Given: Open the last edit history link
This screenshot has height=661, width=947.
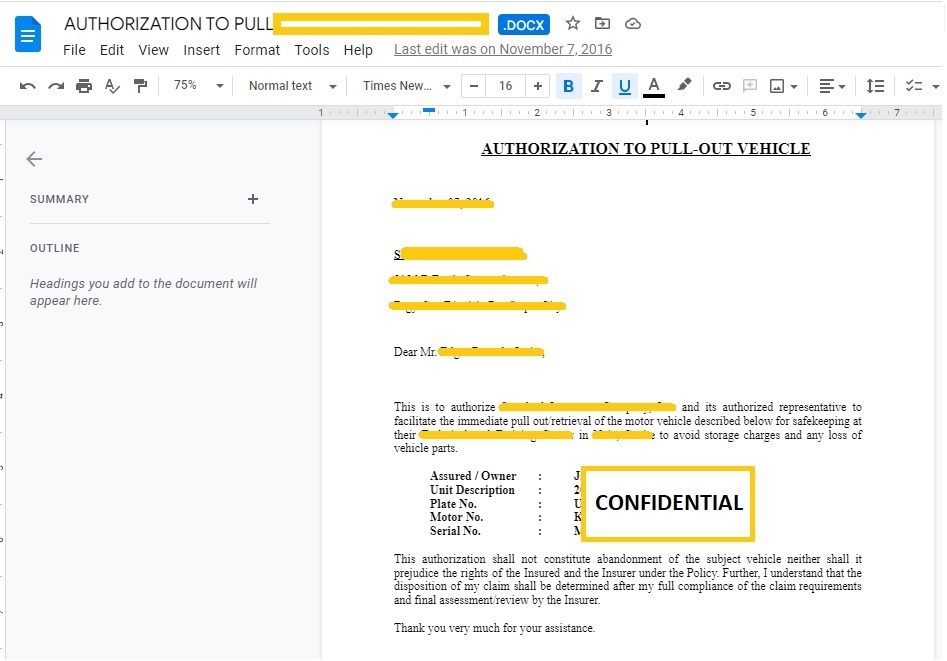Looking at the screenshot, I should click(502, 50).
